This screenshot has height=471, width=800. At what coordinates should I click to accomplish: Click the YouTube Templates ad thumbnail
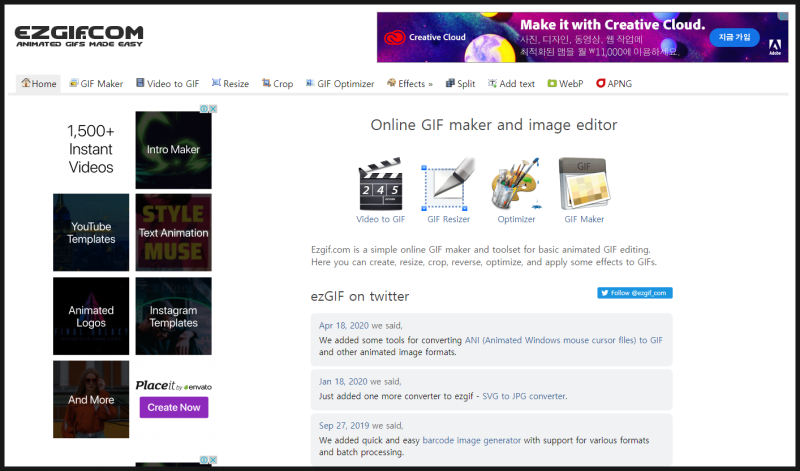[x=91, y=233]
